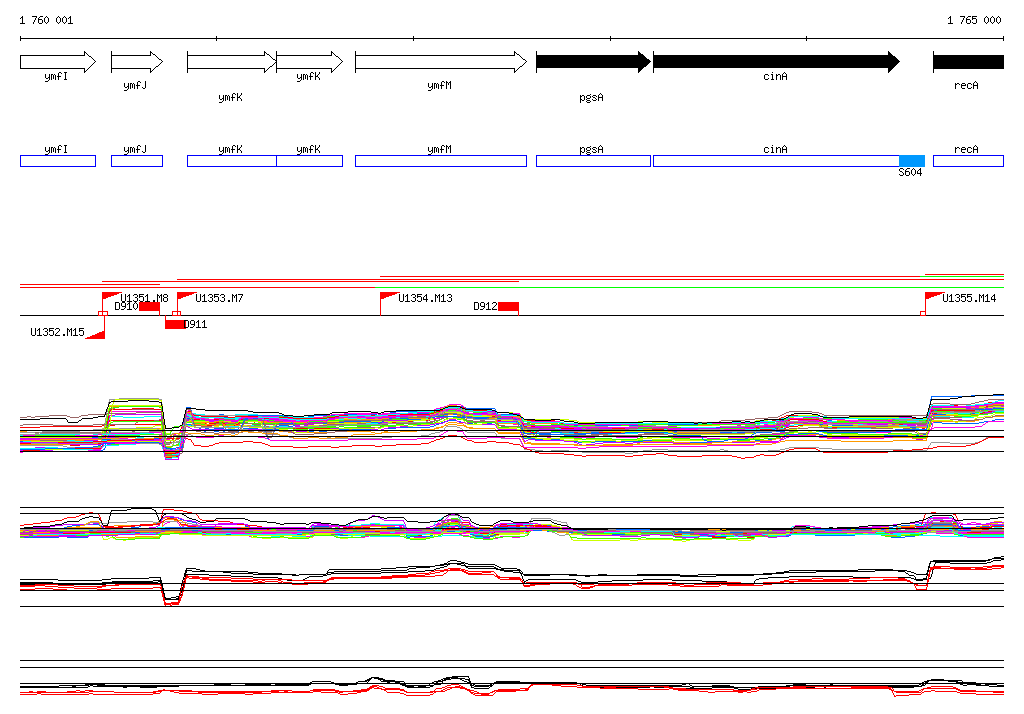Image resolution: width=1024 pixels, height=714 pixels.
Task: Select the blue ymfJ annotation box
Action: [x=137, y=161]
